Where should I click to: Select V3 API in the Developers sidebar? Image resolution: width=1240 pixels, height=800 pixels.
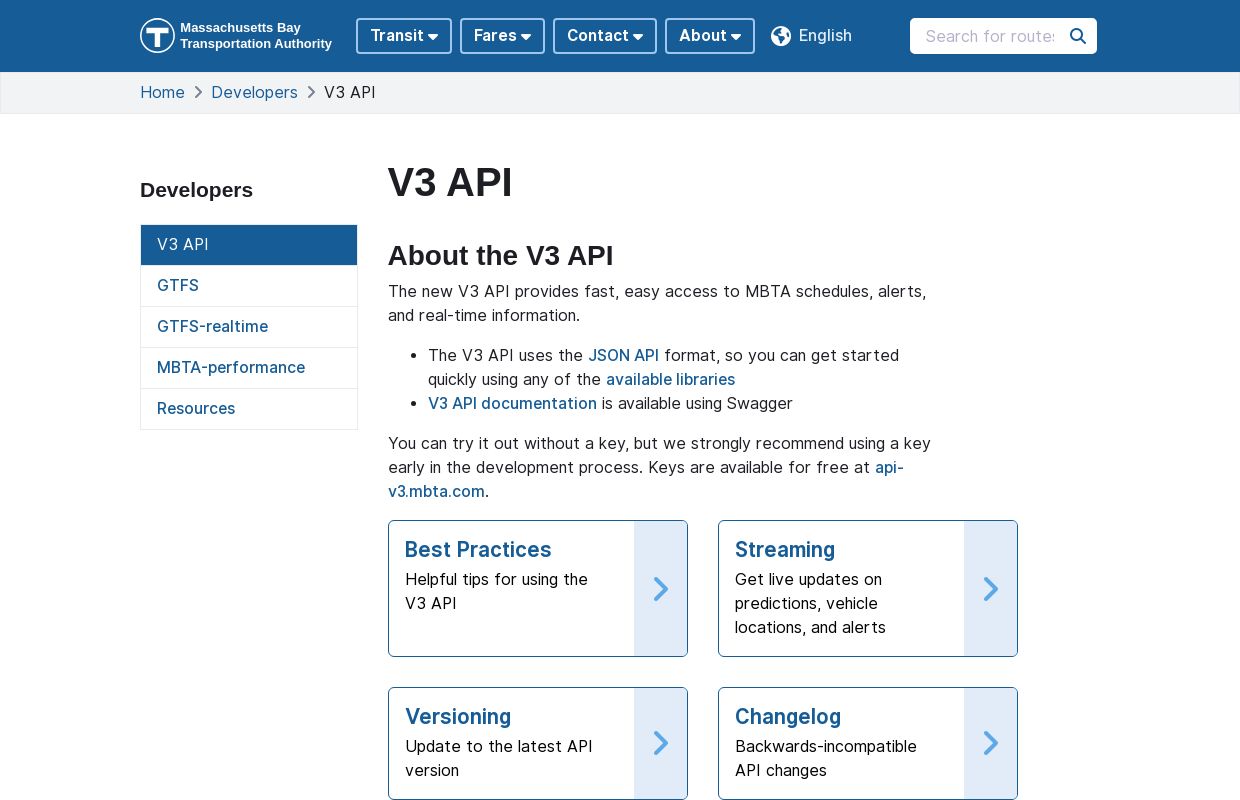tap(249, 245)
